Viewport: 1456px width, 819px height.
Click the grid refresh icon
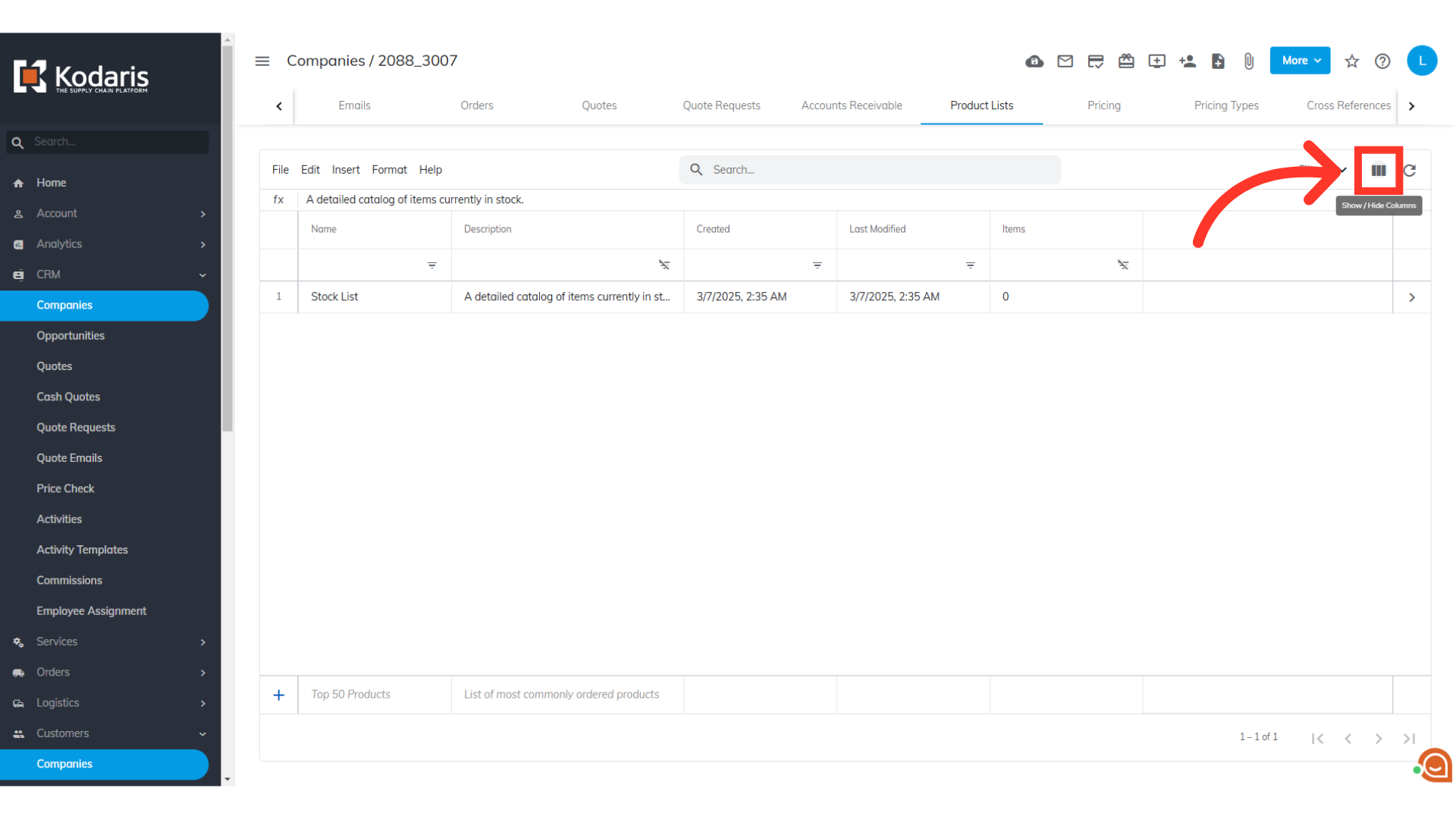(x=1410, y=171)
